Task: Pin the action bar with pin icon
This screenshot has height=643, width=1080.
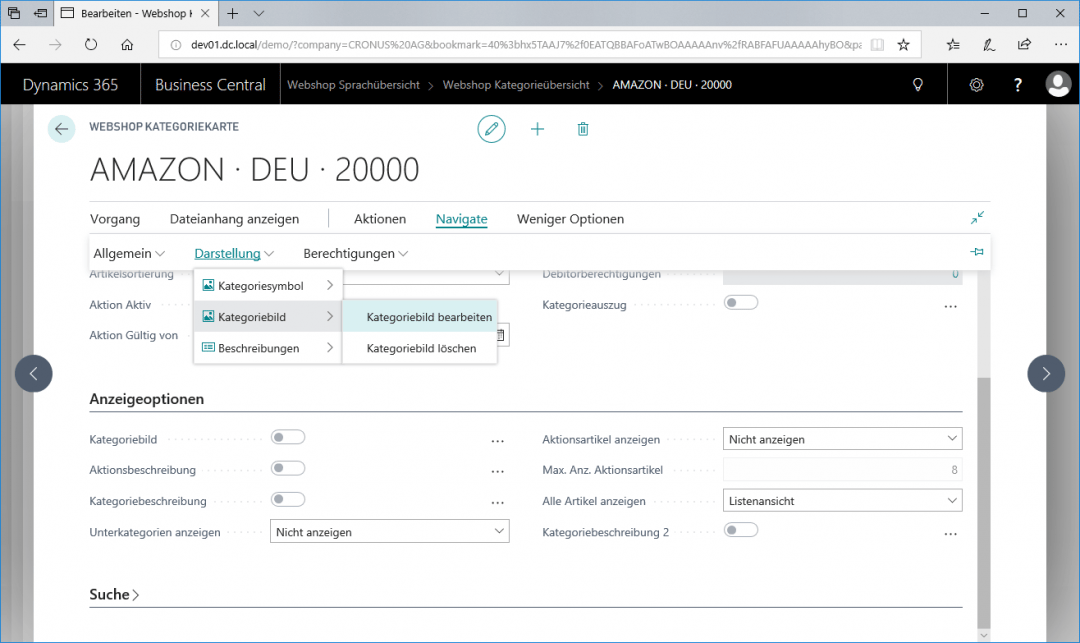Action: click(x=977, y=252)
